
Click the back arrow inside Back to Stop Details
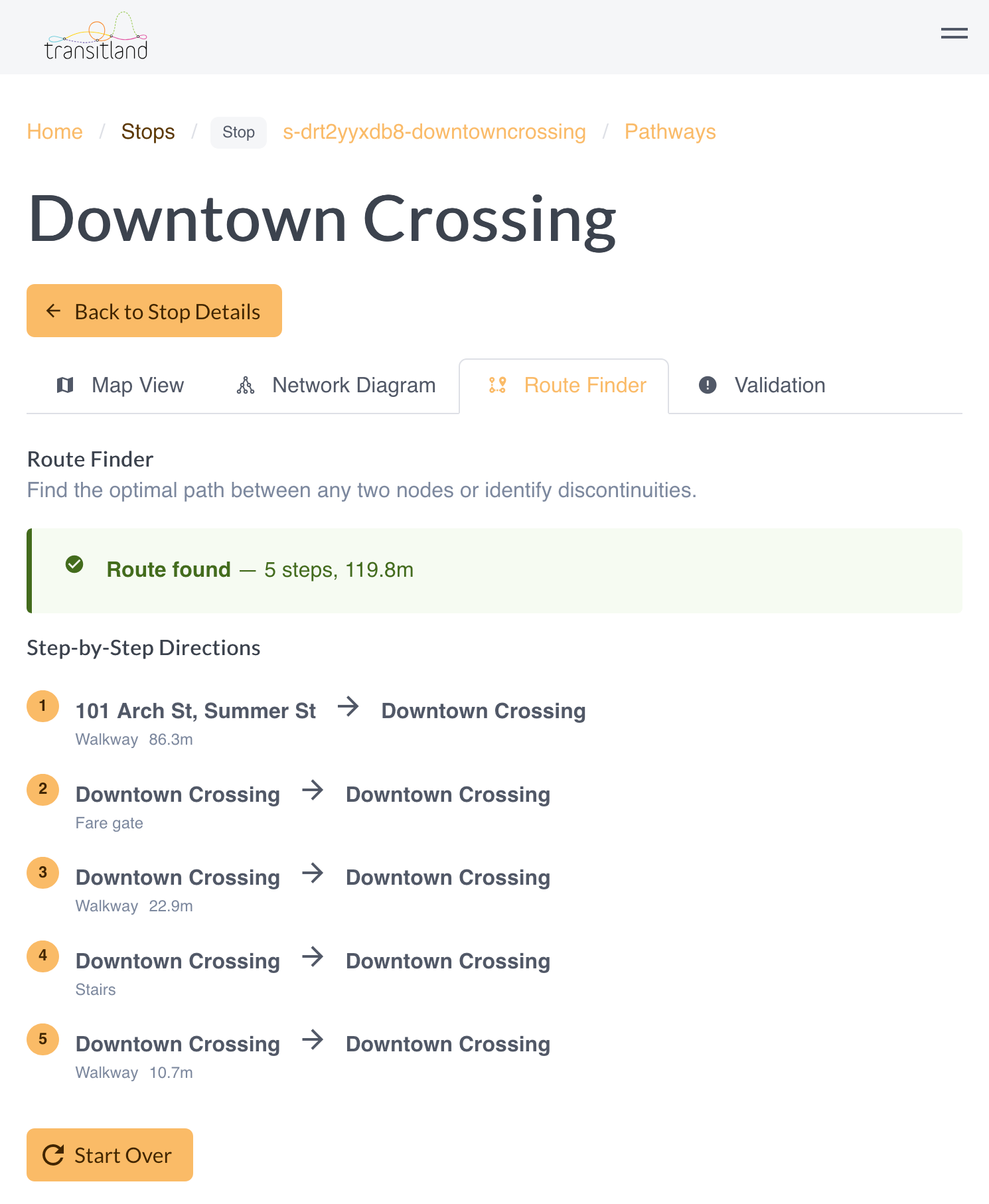(x=54, y=311)
